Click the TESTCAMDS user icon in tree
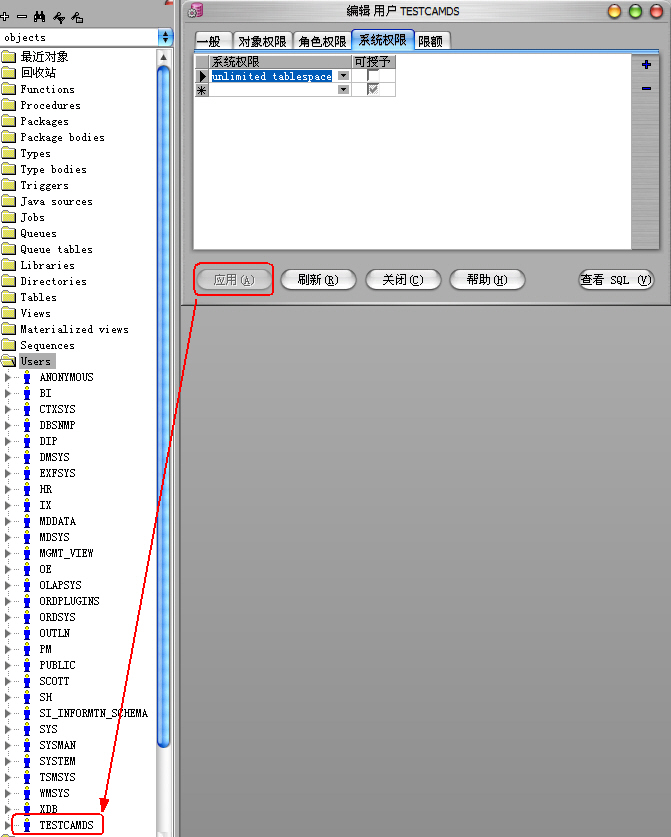 point(27,825)
